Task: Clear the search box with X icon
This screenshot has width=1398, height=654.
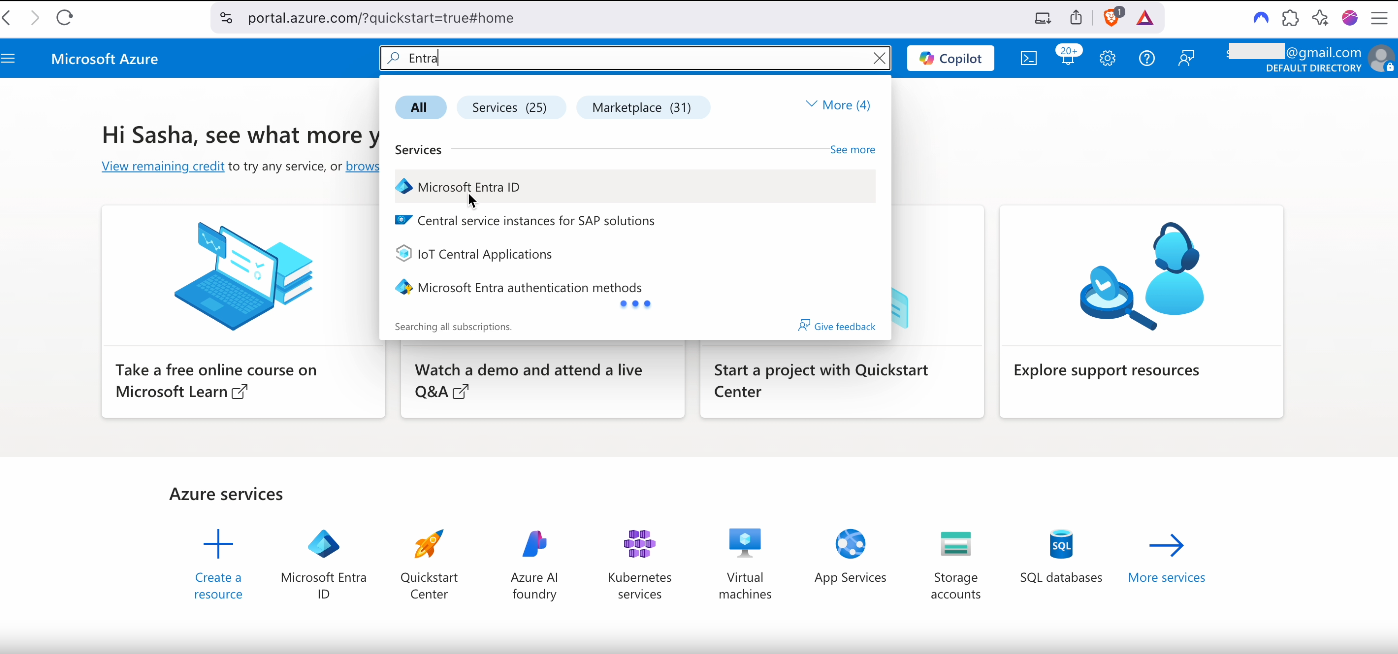Action: (x=880, y=58)
